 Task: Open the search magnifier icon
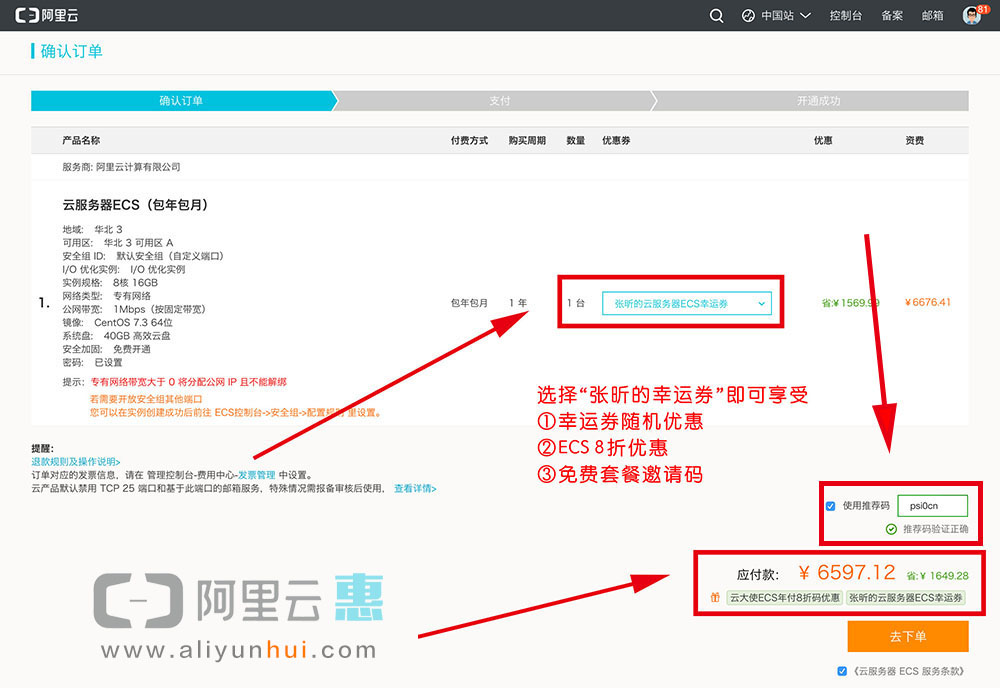[716, 15]
